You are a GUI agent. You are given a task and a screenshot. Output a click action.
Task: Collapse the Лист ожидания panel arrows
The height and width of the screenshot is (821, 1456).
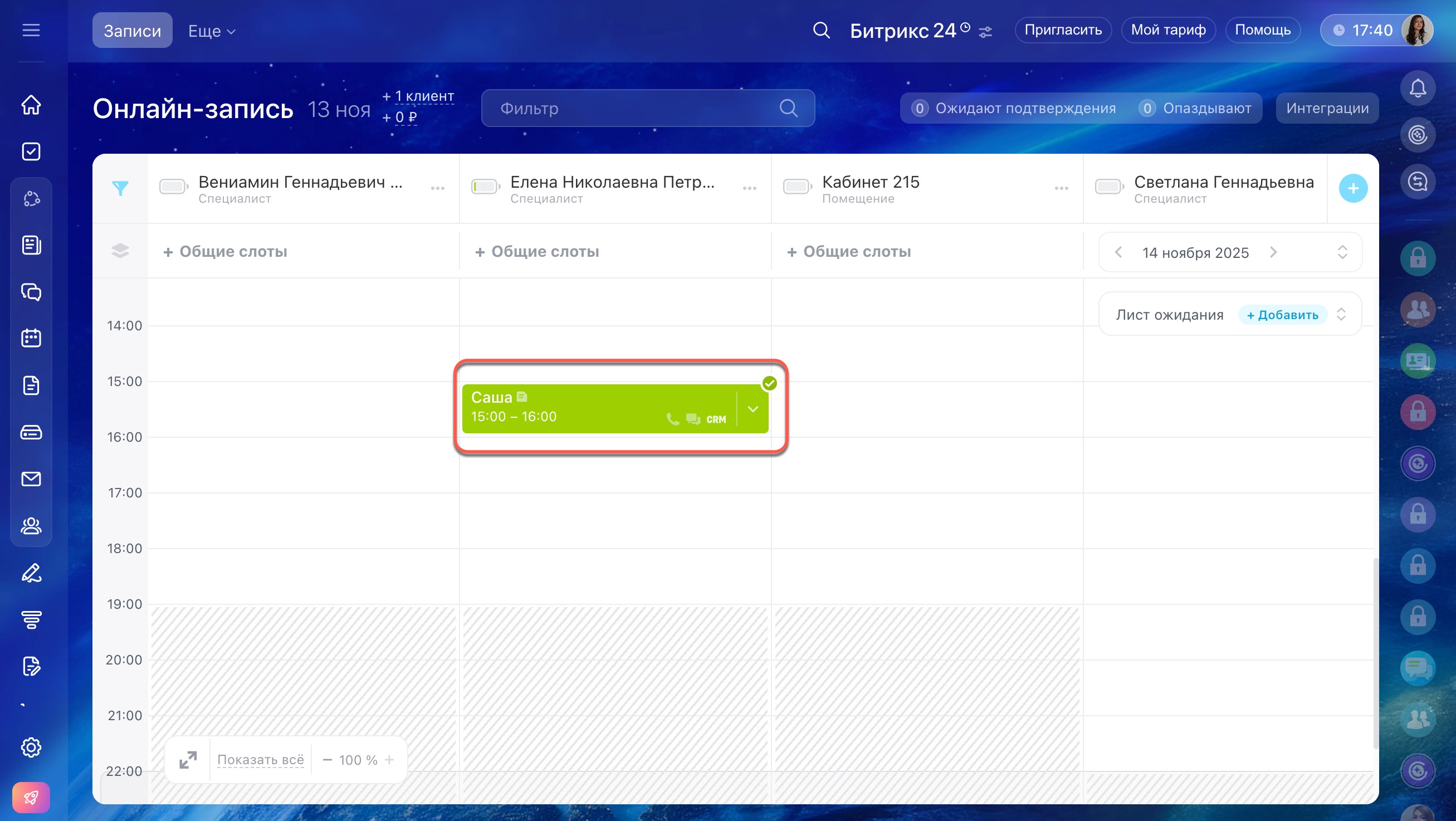pyautogui.click(x=1341, y=314)
